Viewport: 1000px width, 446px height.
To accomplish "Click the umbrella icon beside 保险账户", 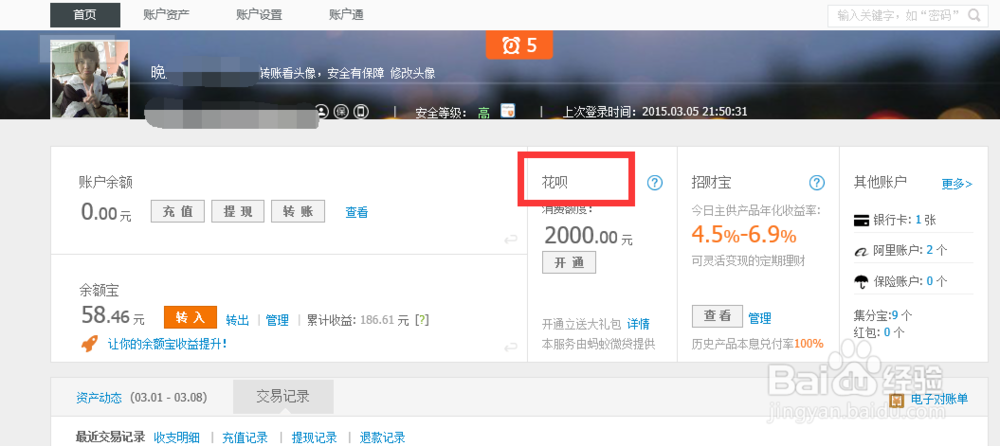I will coord(862,281).
